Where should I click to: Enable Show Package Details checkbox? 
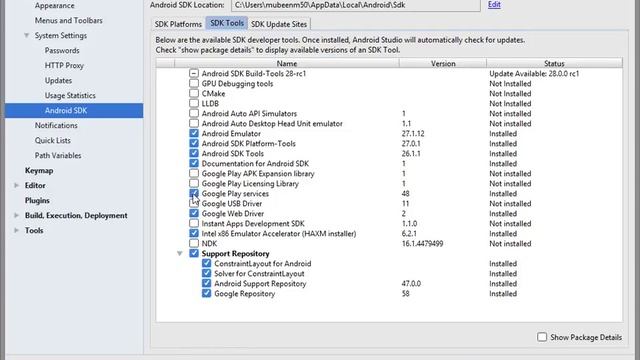click(542, 337)
